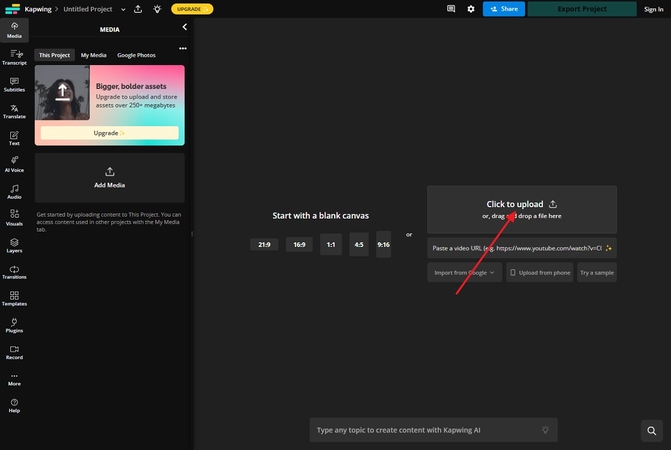Image resolution: width=671 pixels, height=450 pixels.
Task: Collapse the Media panel with chevron
Action: click(x=184, y=27)
